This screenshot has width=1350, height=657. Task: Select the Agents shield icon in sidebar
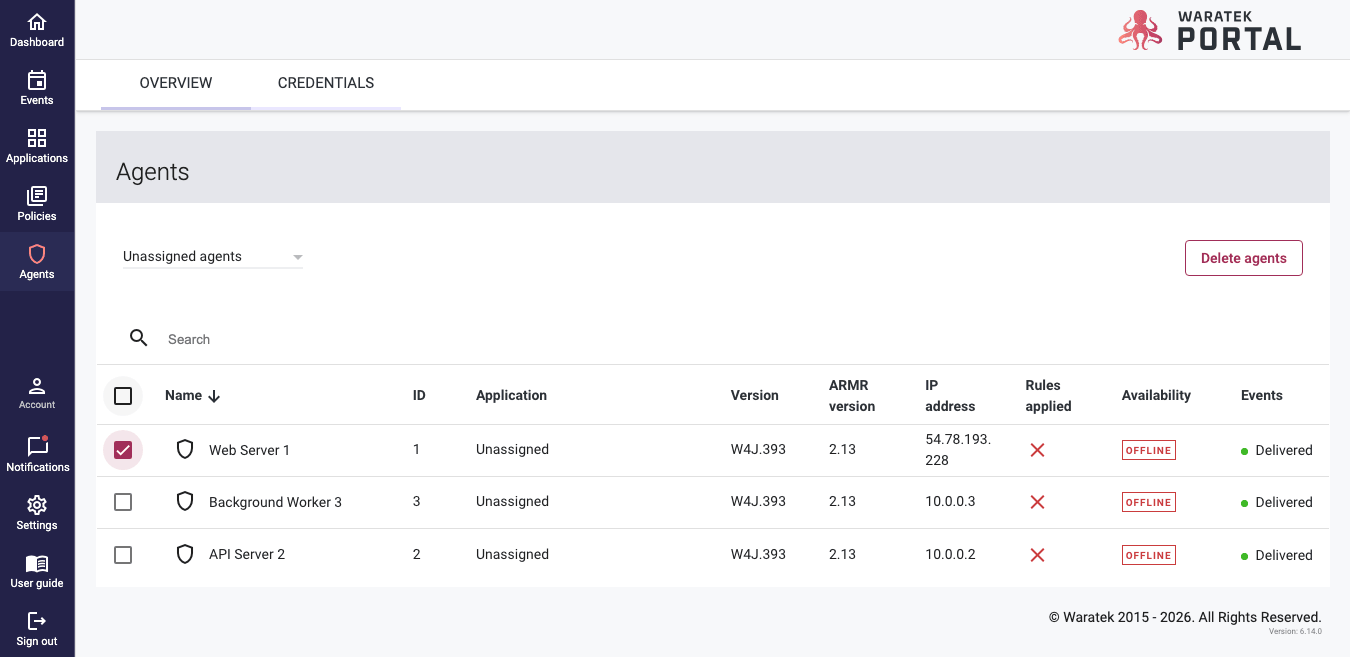[x=37, y=254]
